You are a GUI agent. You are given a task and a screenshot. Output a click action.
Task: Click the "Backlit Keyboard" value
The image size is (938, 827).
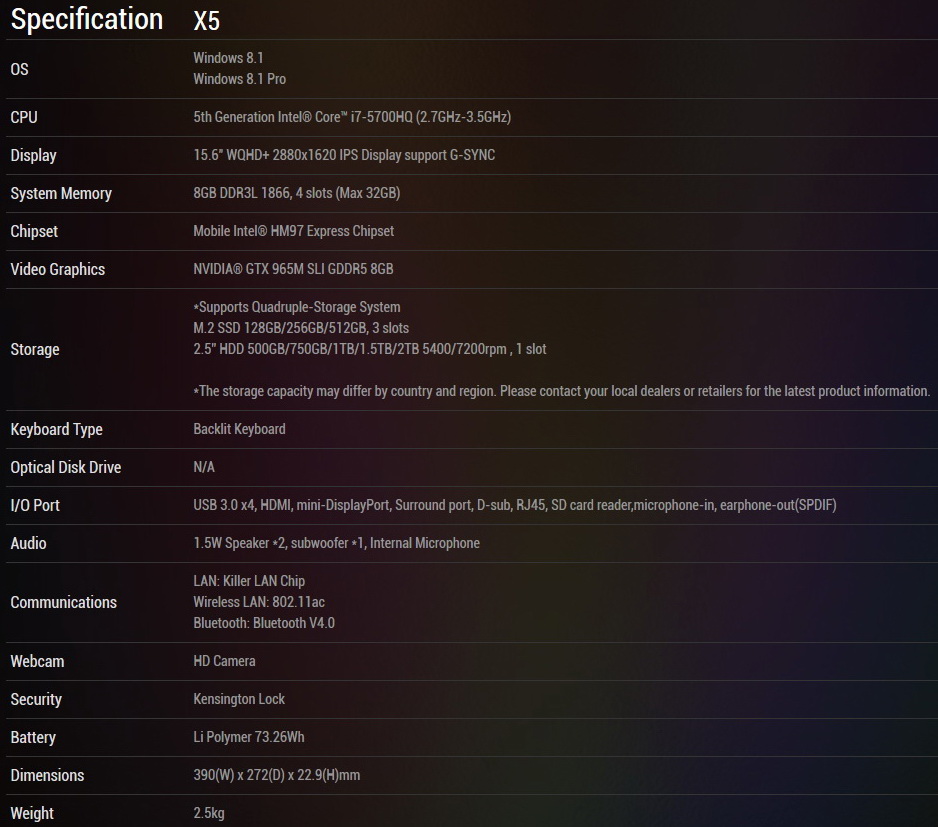pos(239,429)
